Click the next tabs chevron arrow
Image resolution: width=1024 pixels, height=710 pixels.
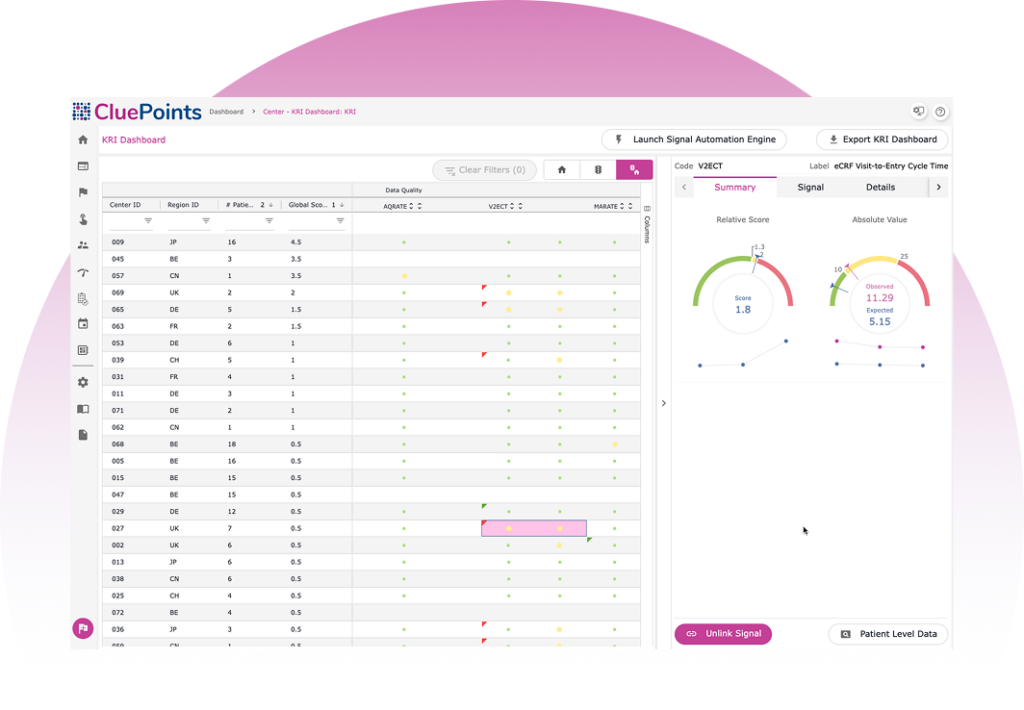tap(938, 187)
